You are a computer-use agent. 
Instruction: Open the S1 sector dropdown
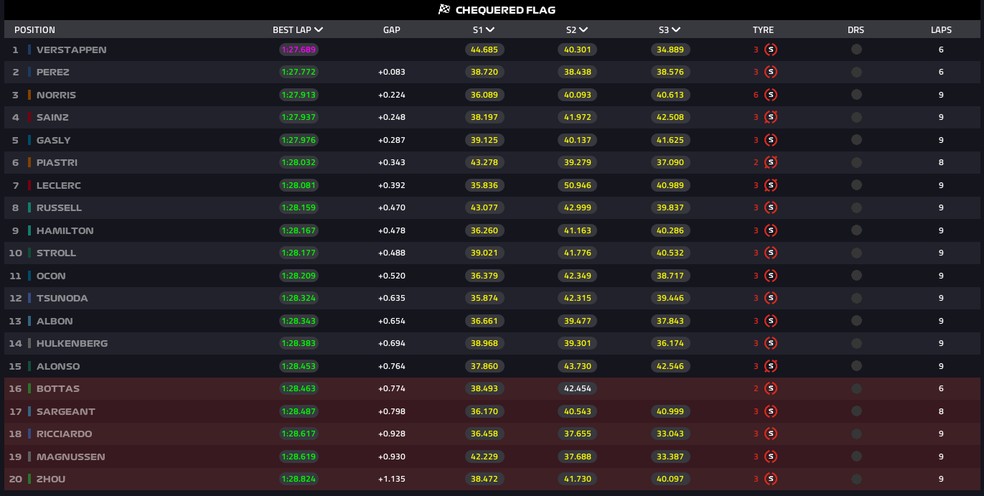coord(484,30)
